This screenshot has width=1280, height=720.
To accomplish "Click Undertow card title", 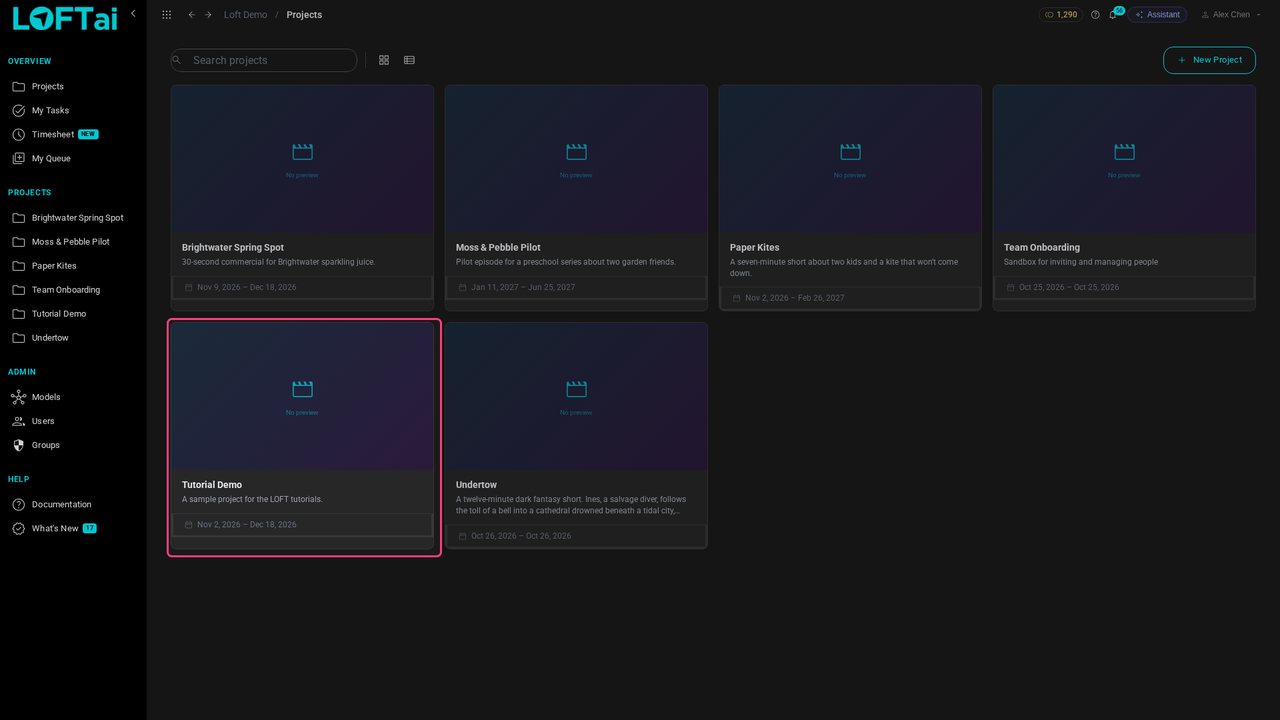I will (x=476, y=485).
